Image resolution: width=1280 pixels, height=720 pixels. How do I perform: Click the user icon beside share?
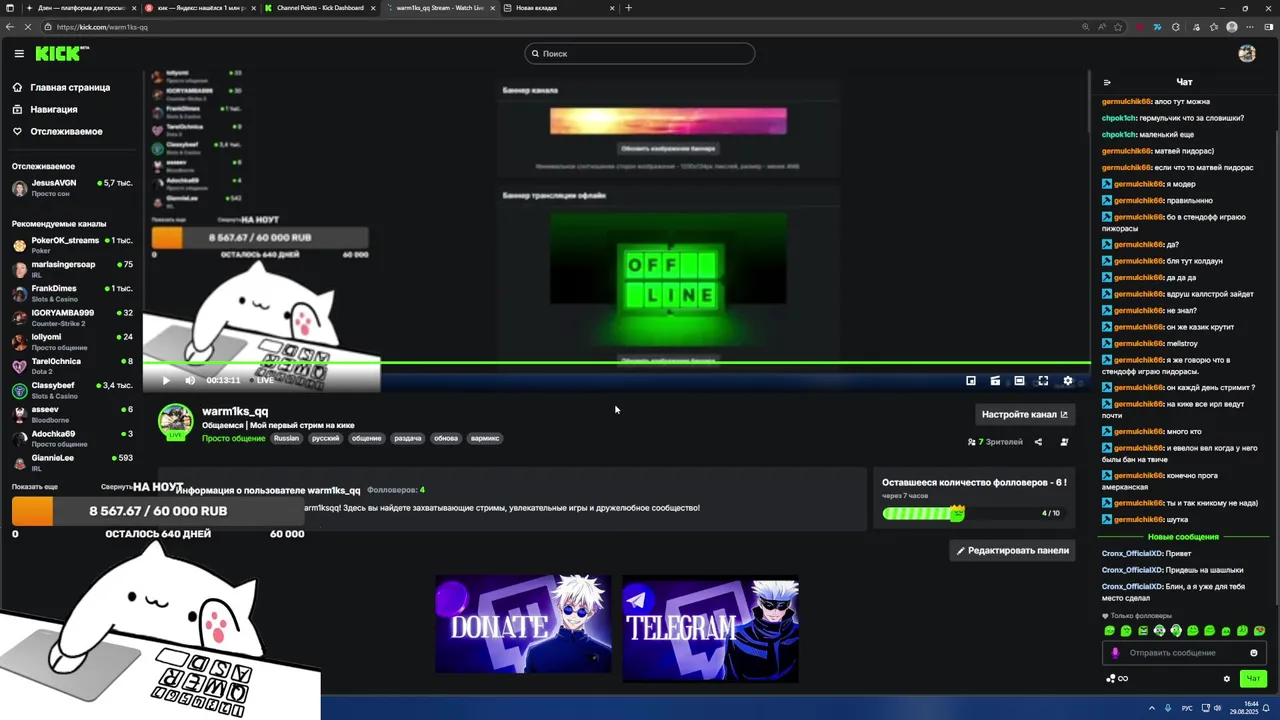1064,442
